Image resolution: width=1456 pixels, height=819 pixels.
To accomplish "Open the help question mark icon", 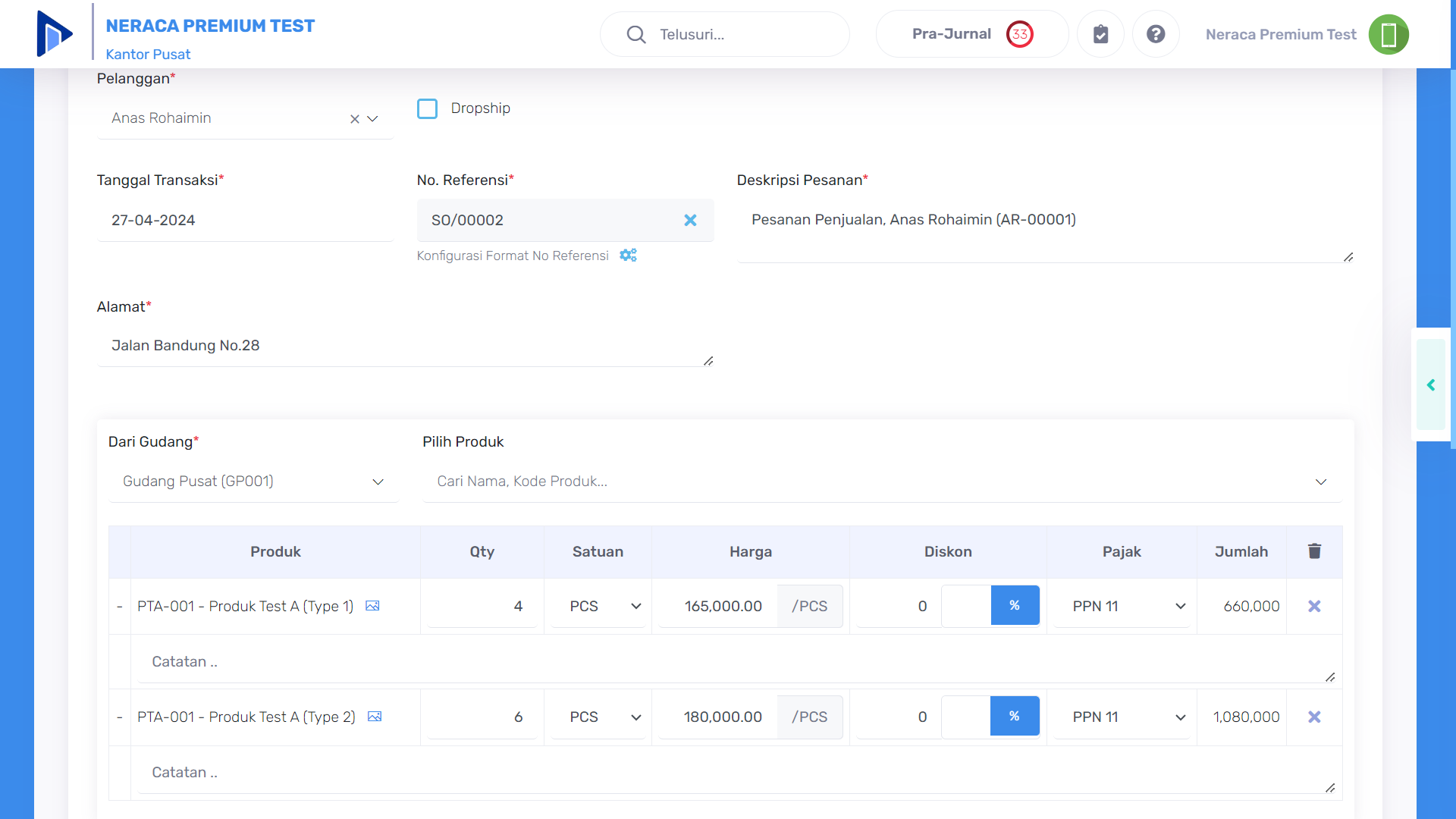I will pos(1156,34).
